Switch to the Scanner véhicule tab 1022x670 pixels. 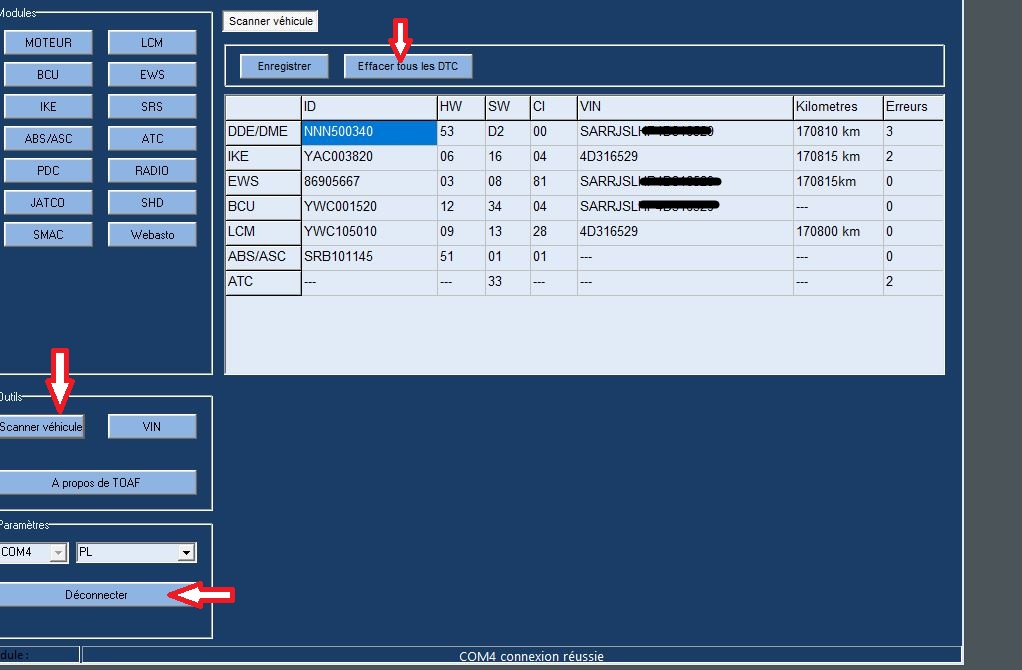[270, 21]
